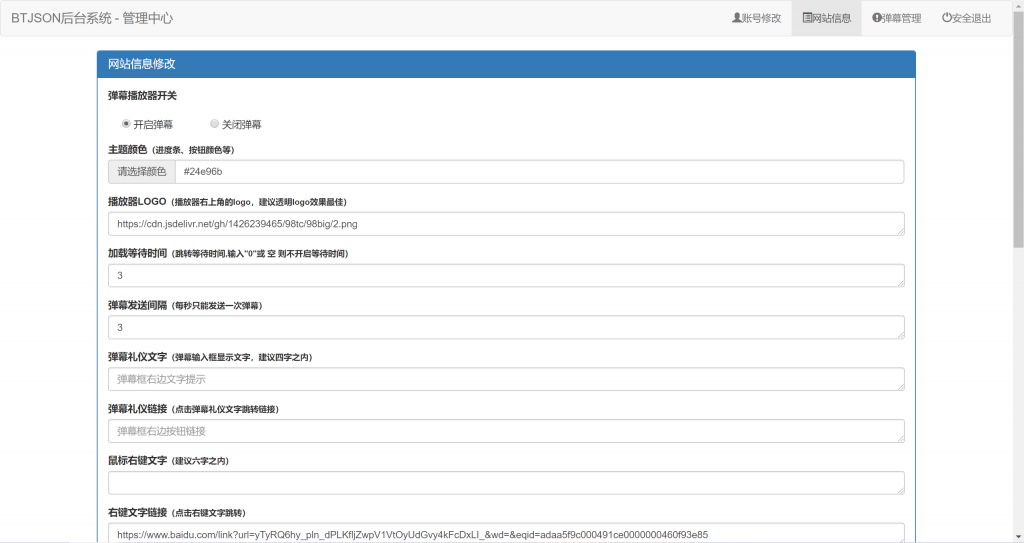The height and width of the screenshot is (543, 1024).
Task: Click the user icon beside 账号修改
Action: [737, 18]
